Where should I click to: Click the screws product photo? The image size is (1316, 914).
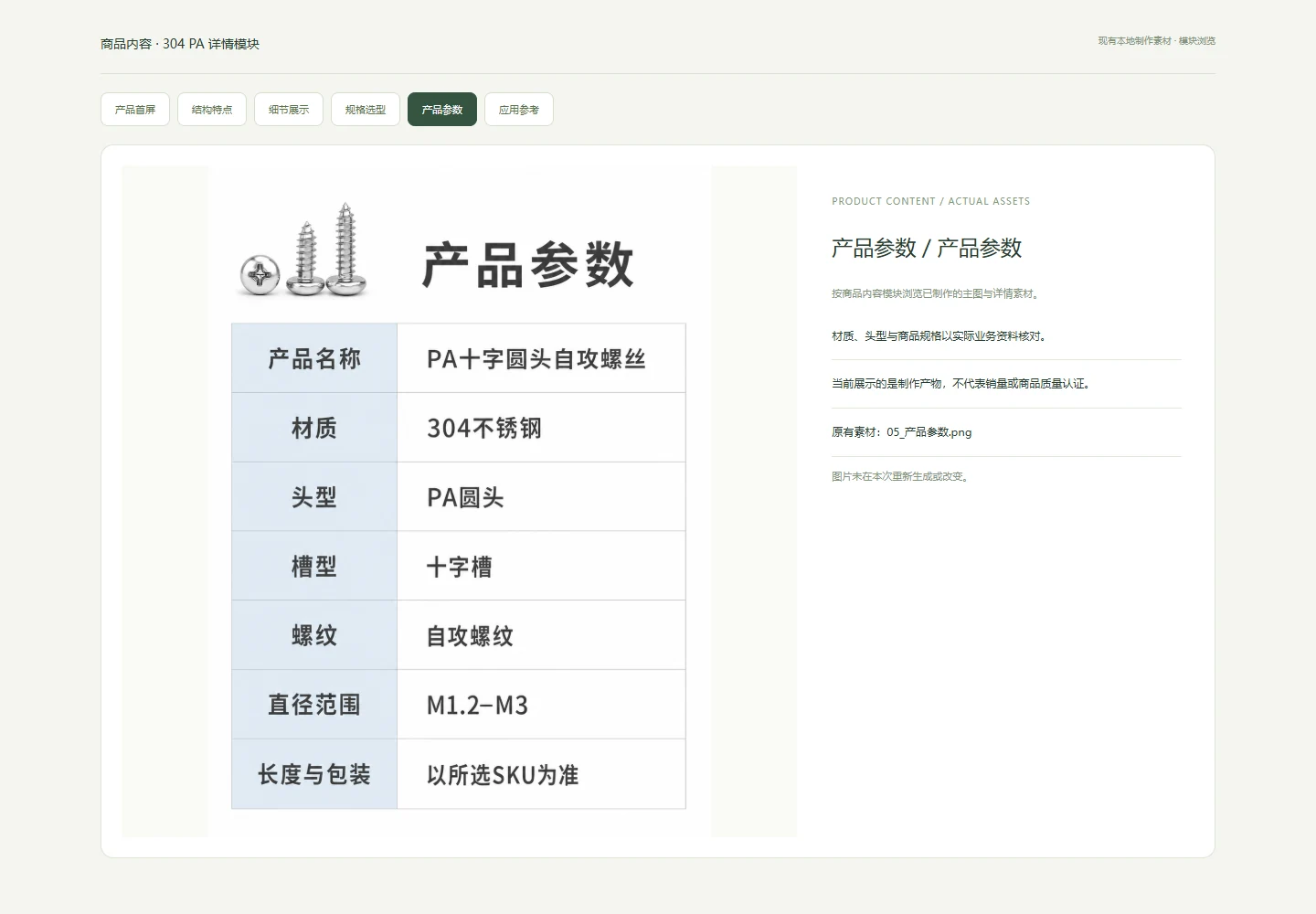tap(304, 250)
